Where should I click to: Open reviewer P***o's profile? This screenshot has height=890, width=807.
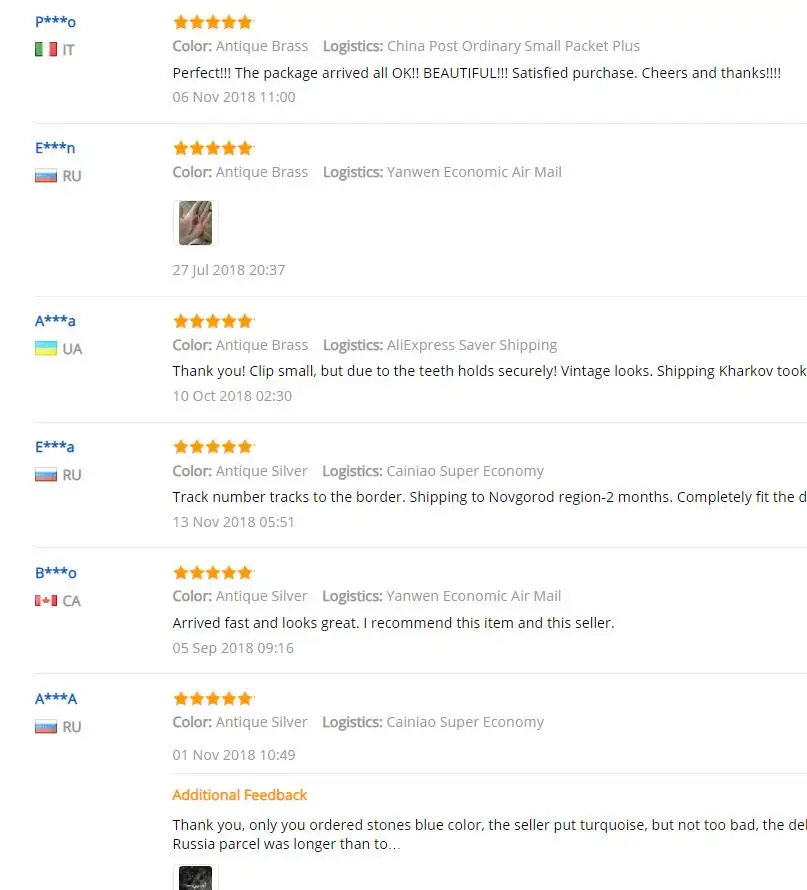(55, 22)
